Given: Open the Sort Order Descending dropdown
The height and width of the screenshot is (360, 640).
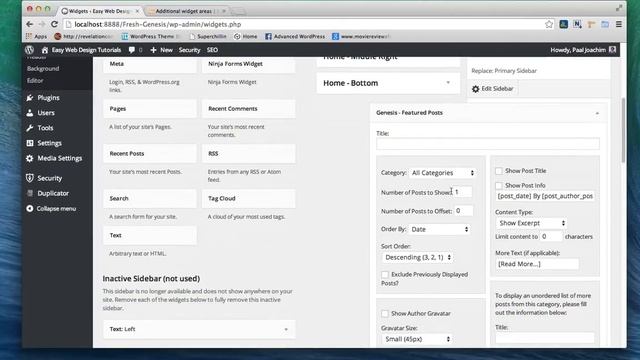Looking at the screenshot, I should tap(418, 258).
